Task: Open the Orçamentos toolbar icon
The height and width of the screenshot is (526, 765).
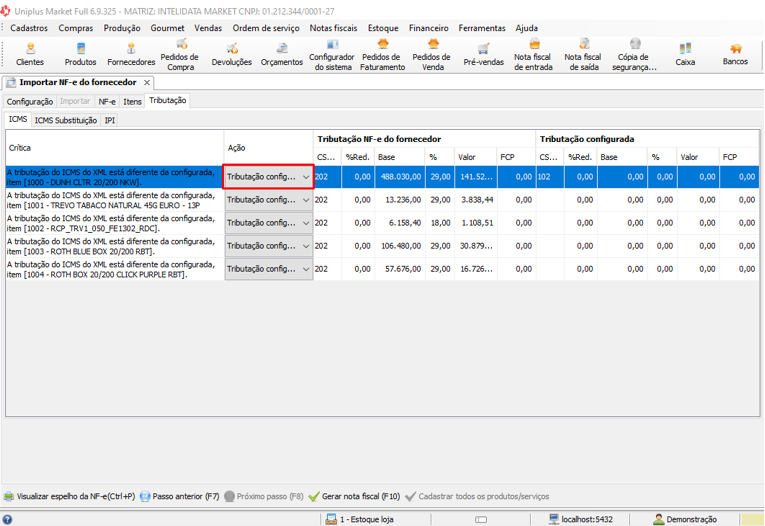Action: [x=282, y=55]
